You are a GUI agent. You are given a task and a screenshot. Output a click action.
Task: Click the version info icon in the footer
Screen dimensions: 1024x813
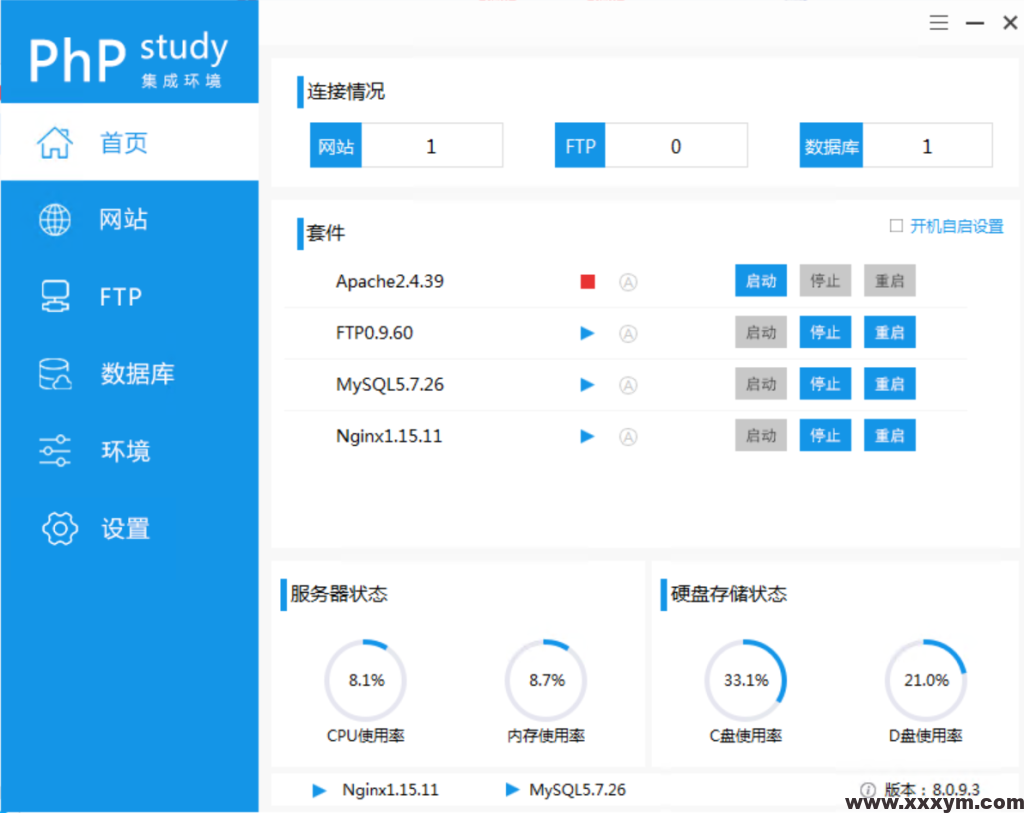click(868, 789)
